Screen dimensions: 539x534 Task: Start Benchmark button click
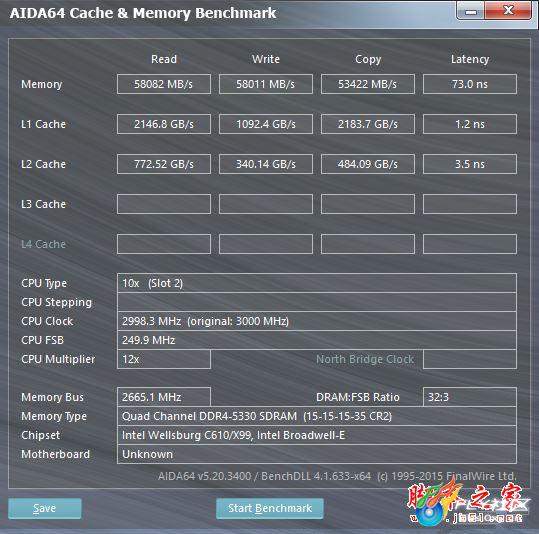point(270,508)
